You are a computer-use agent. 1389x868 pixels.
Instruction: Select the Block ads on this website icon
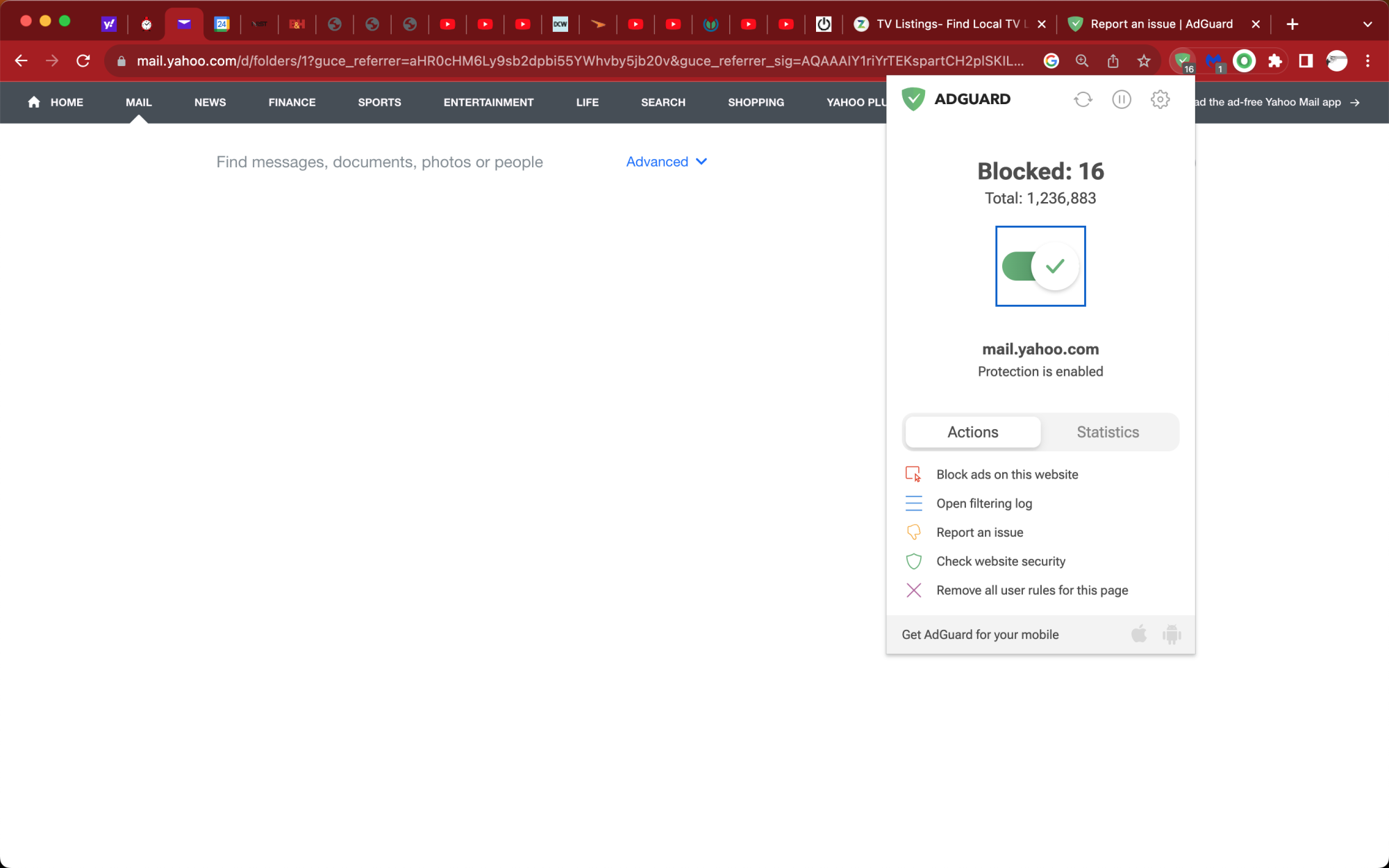pos(913,474)
